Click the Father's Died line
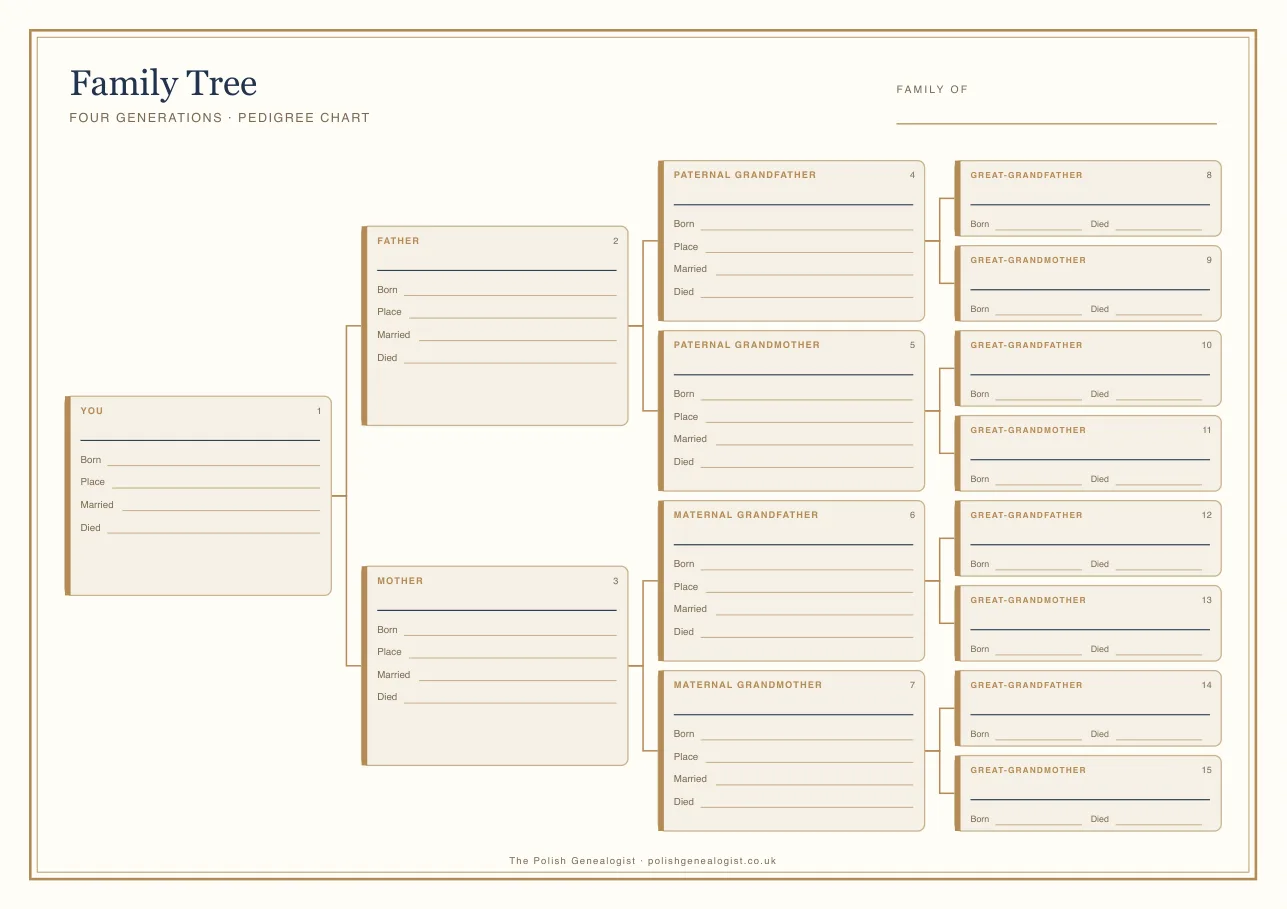1287x909 pixels. click(510, 363)
